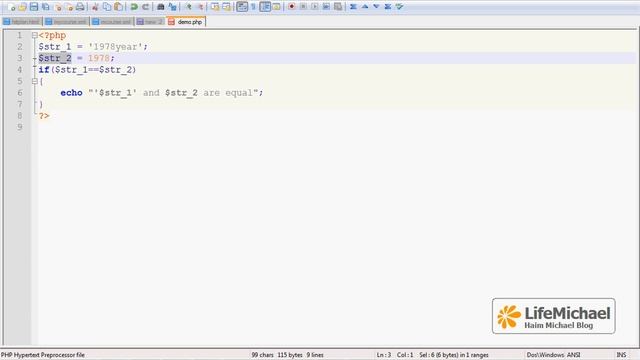Click 'PHP Hypertext Preprocessor file' in status bar

coord(43,355)
